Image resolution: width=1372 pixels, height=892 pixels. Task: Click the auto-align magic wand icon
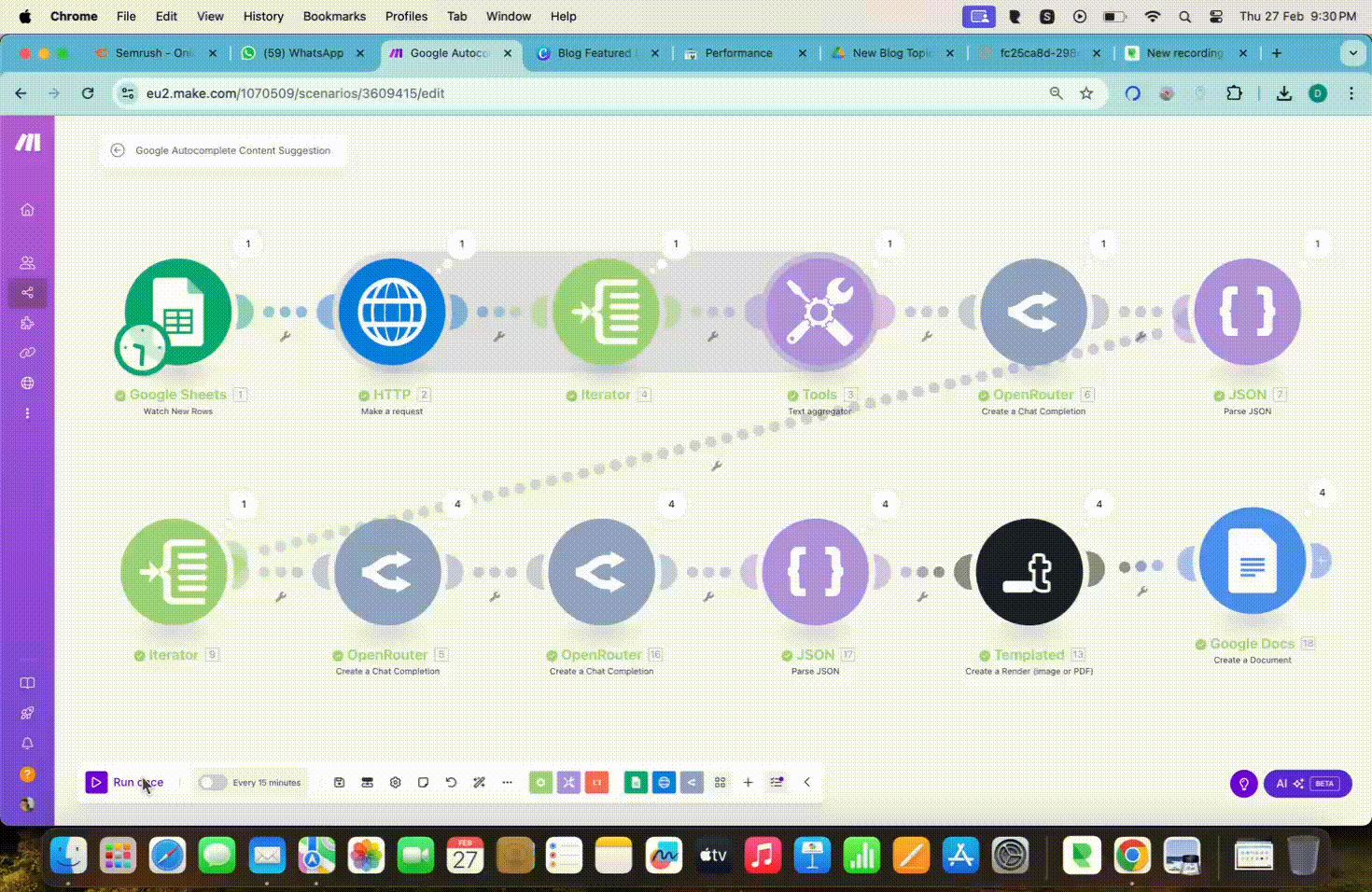(x=480, y=782)
